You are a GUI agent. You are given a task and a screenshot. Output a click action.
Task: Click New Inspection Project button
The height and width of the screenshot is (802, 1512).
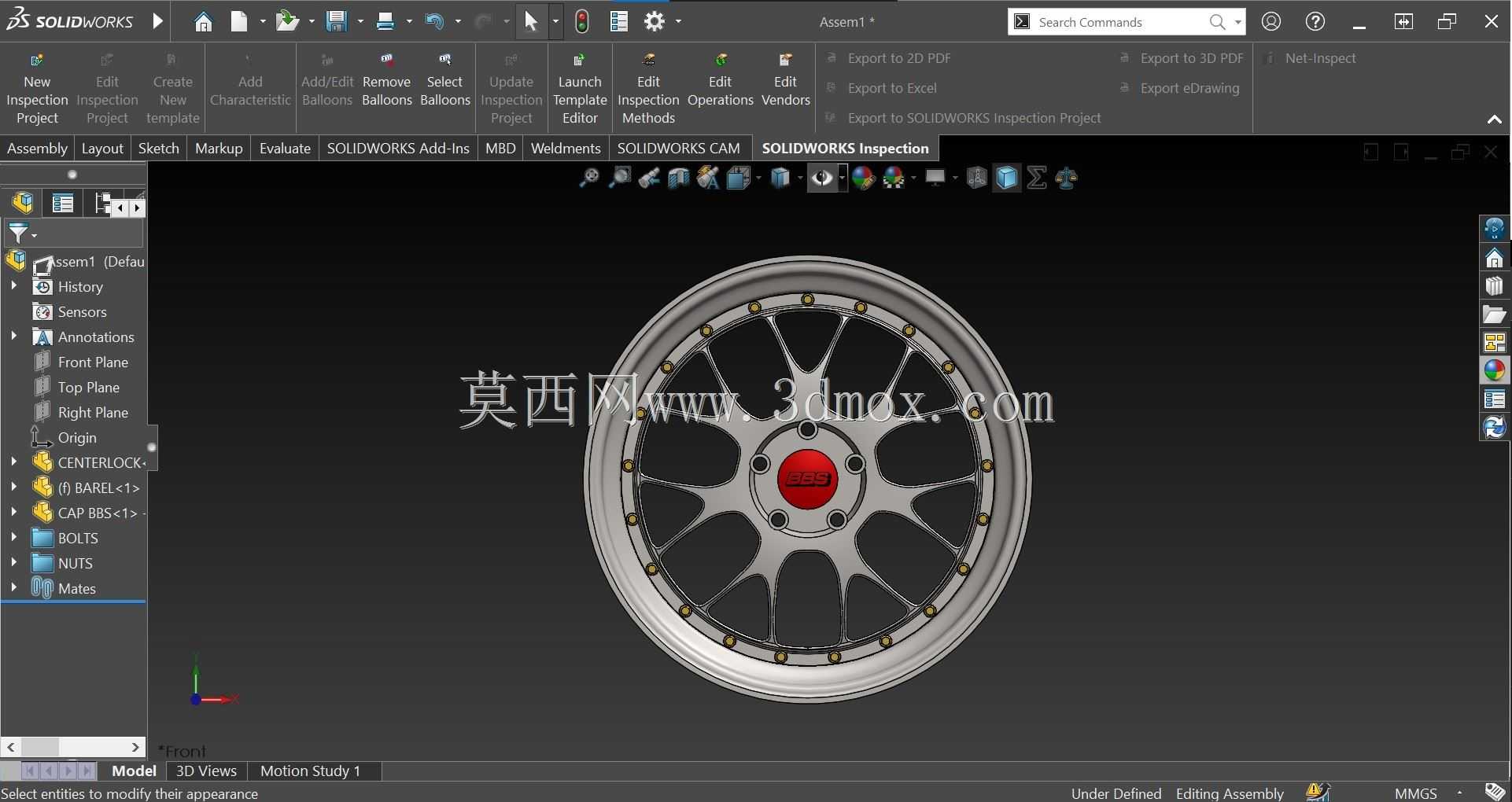[x=37, y=89]
